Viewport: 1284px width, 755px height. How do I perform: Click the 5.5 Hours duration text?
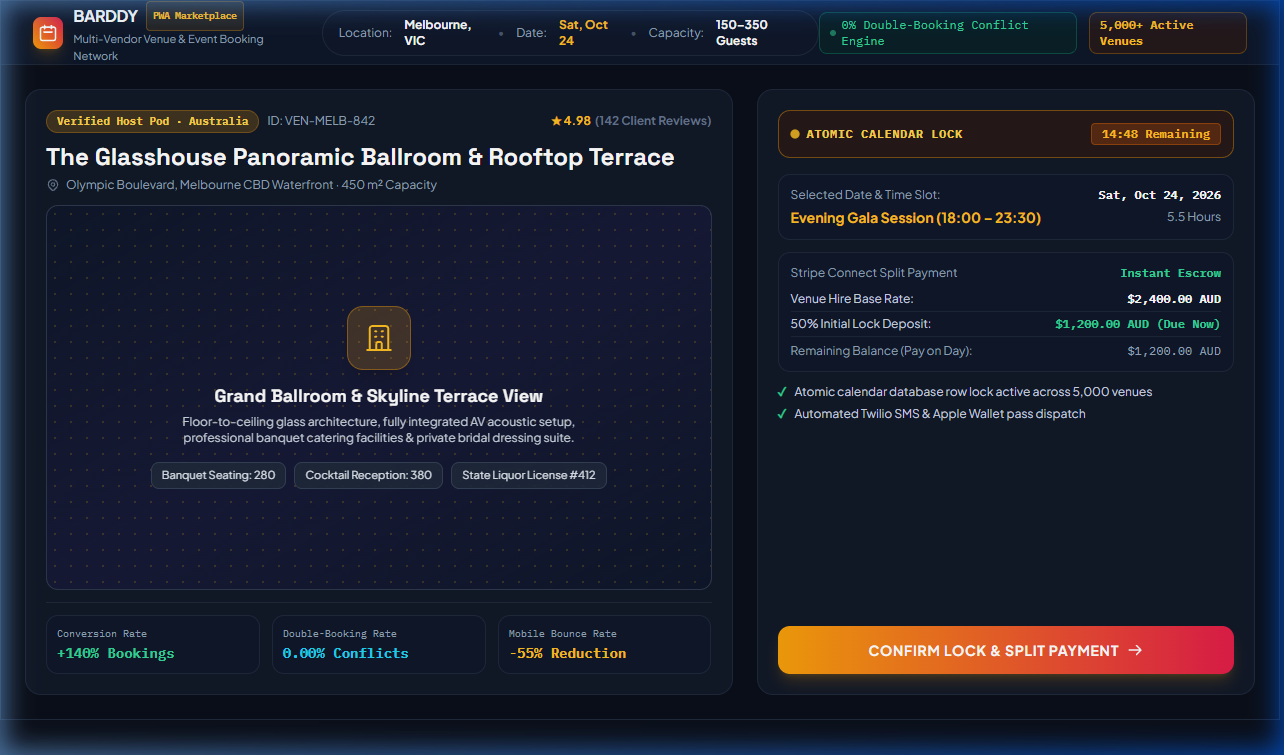click(x=1194, y=217)
